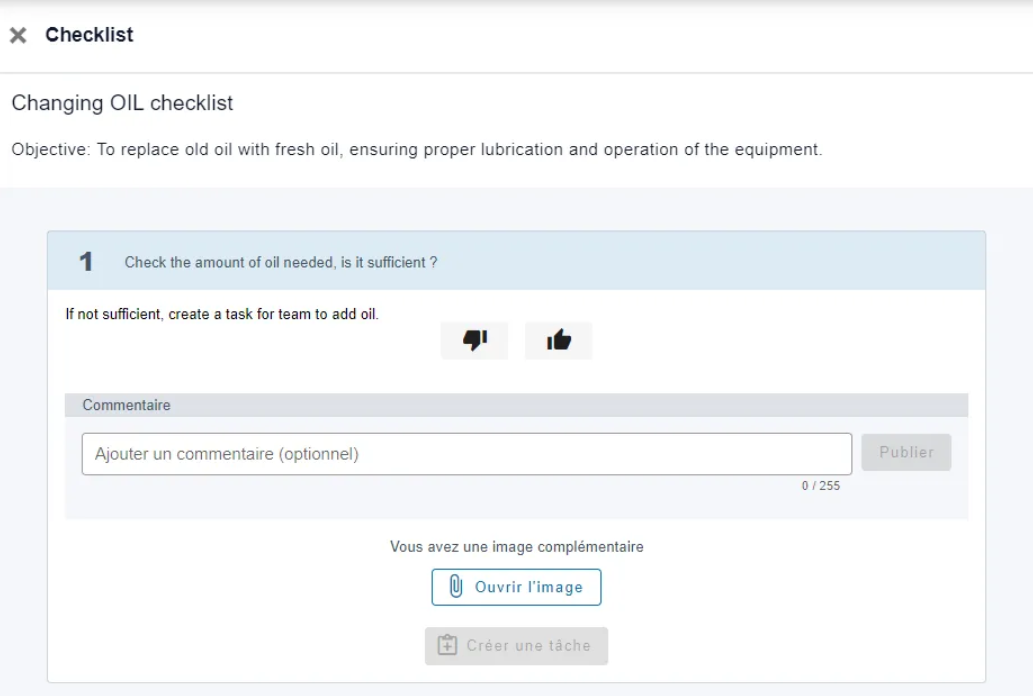The width and height of the screenshot is (1033, 696).
Task: Focus the Ajouter un commentaire field
Action: 467,454
